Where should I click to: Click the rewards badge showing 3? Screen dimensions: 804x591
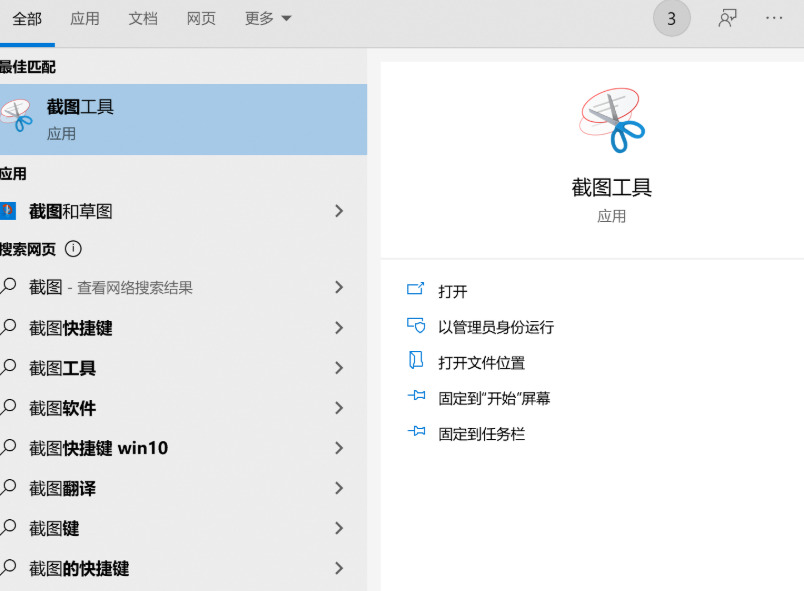671,19
